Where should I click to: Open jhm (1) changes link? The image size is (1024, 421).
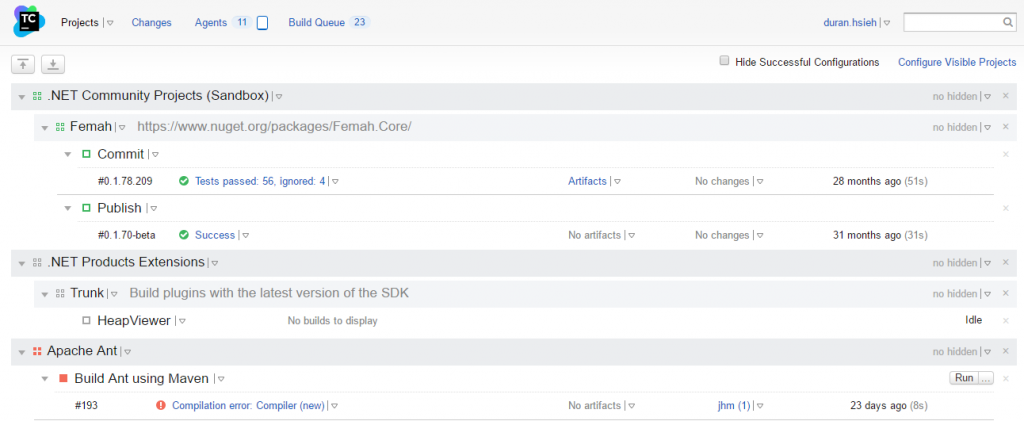coord(734,405)
